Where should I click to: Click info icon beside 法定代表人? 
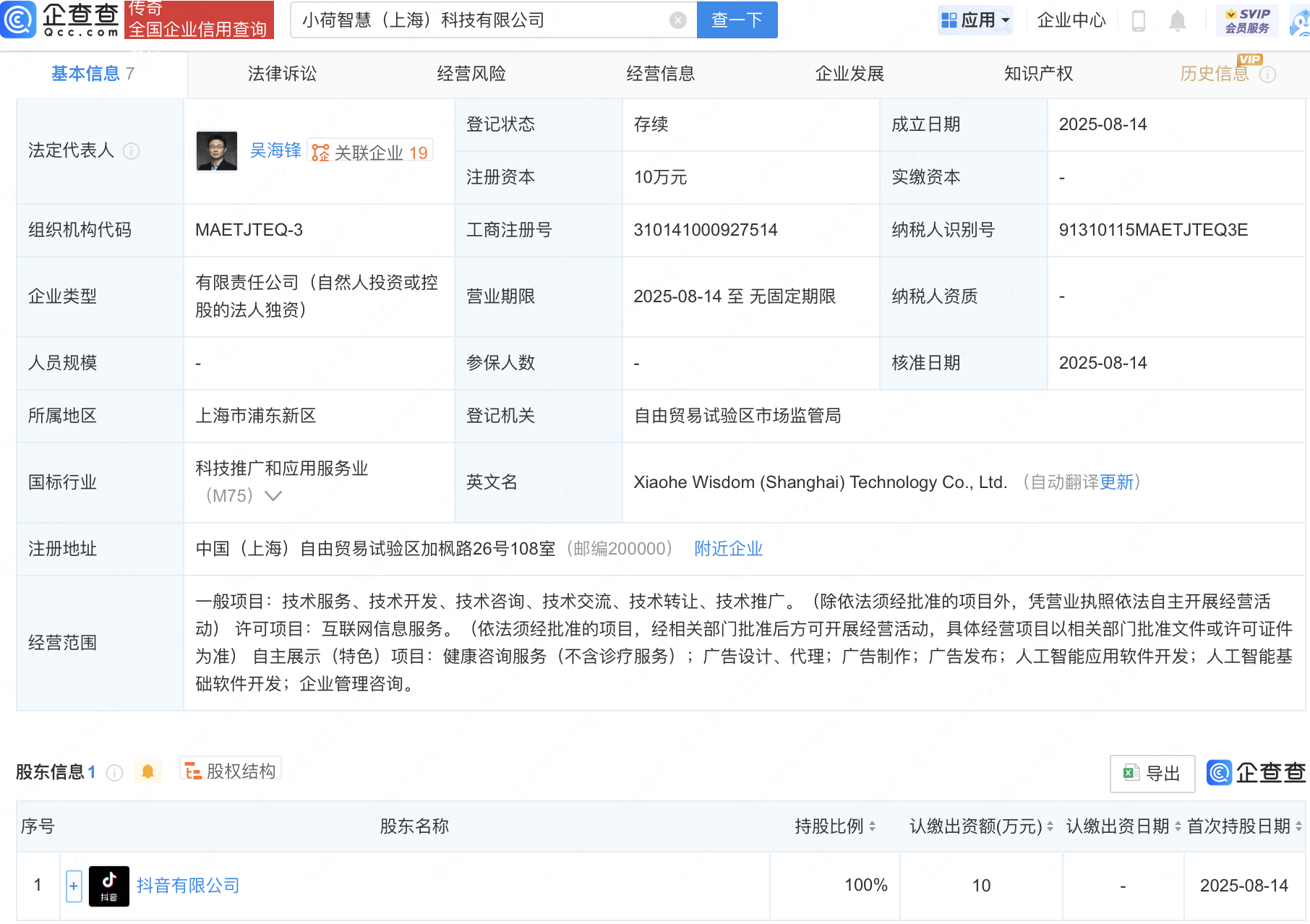pyautogui.click(x=131, y=150)
